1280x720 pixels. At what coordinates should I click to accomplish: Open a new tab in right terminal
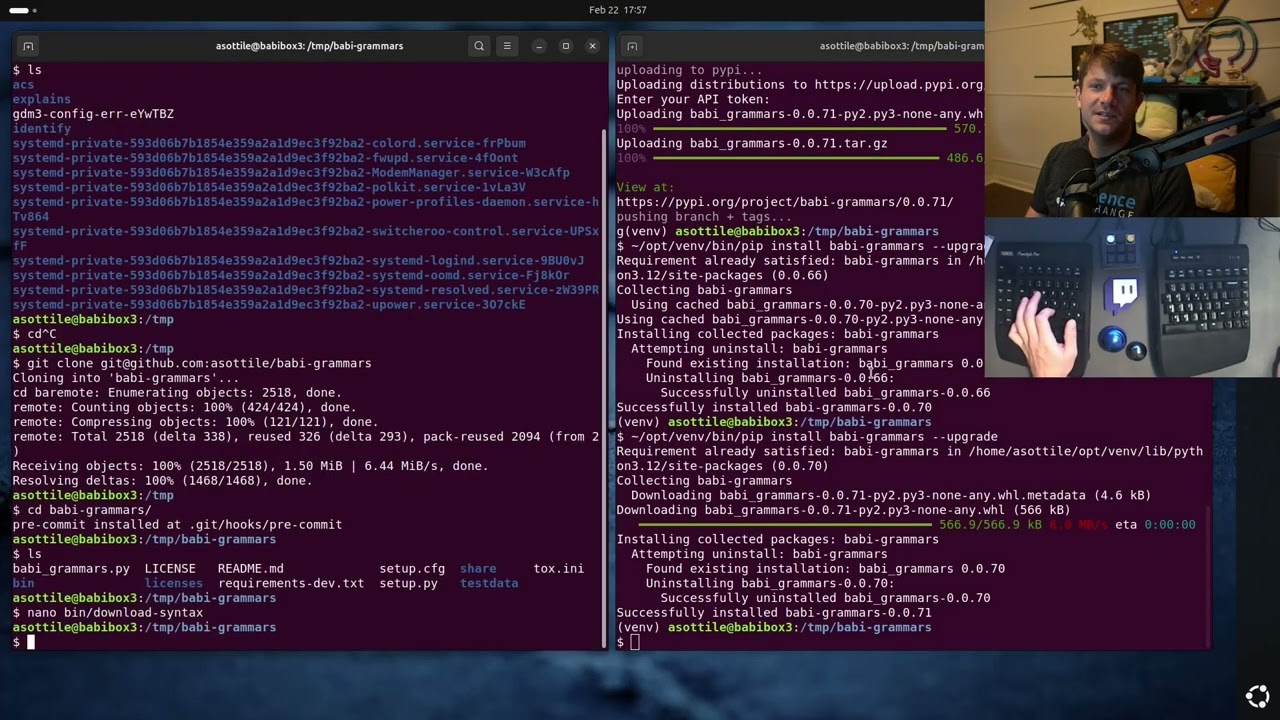632,46
